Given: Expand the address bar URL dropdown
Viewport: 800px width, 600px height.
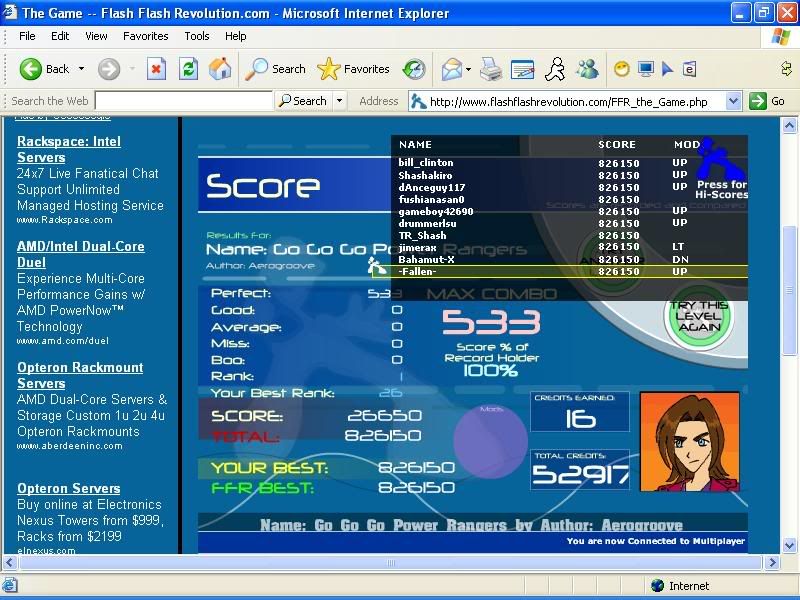Looking at the screenshot, I should point(733,101).
